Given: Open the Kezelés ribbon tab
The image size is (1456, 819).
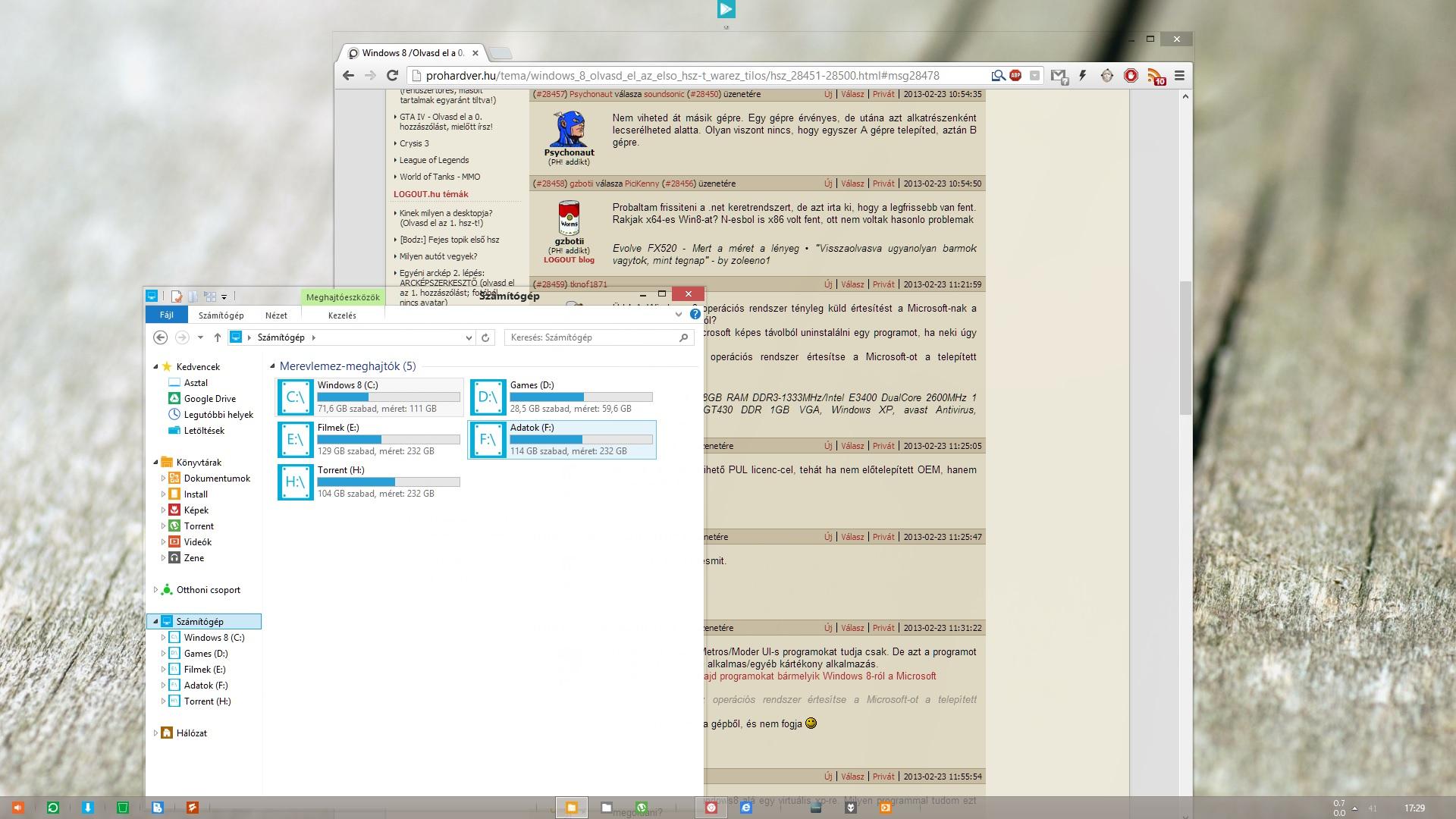Looking at the screenshot, I should [342, 315].
